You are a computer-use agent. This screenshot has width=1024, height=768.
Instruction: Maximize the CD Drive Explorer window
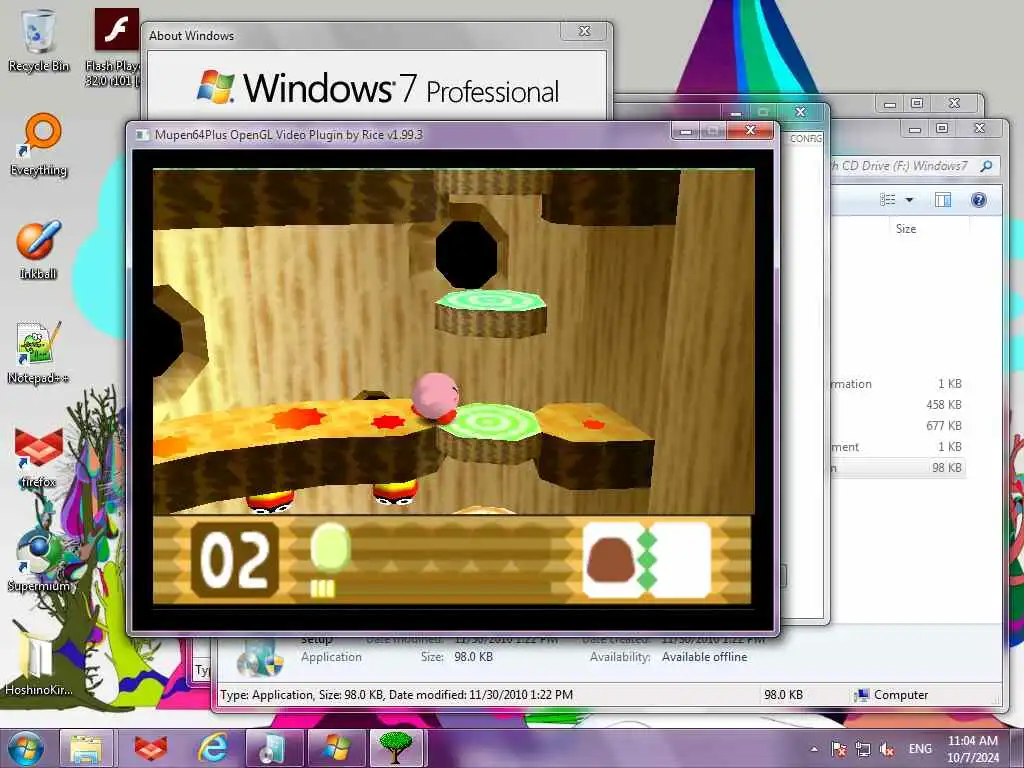click(942, 129)
